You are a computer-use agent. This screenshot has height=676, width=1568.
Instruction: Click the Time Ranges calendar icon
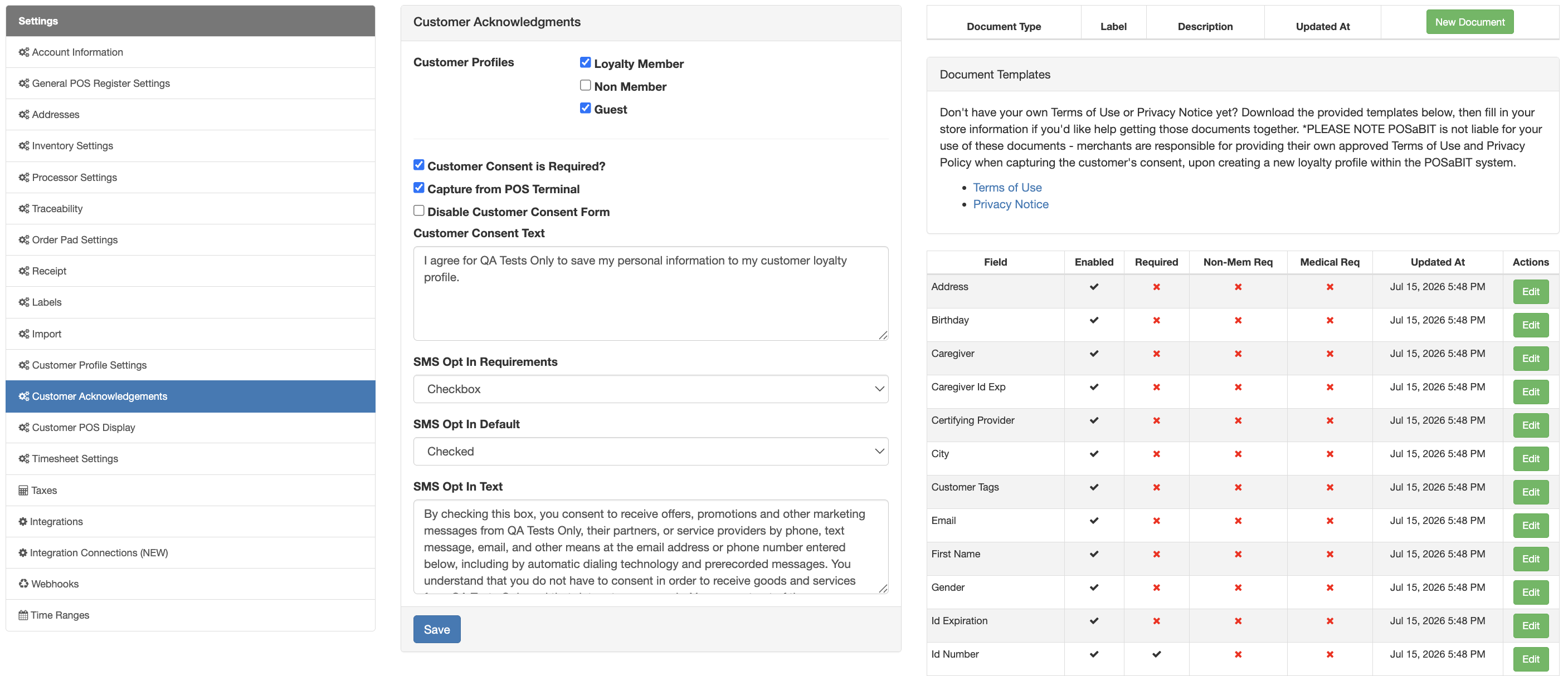[23, 615]
